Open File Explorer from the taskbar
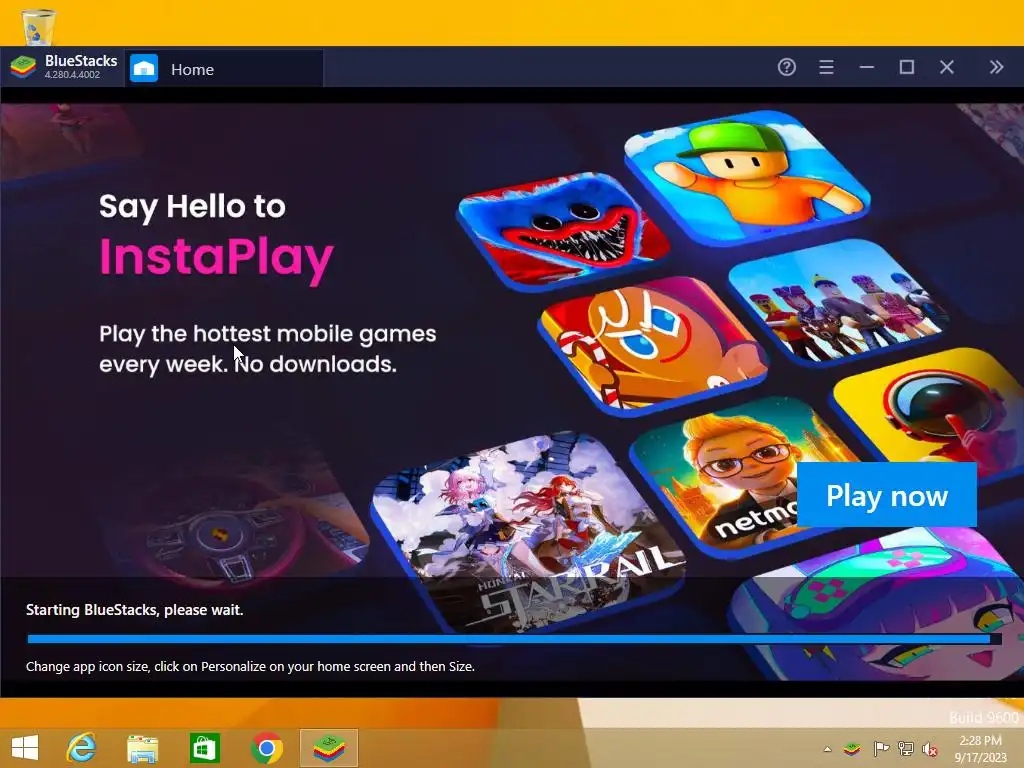Viewport: 1024px width, 768px height. (x=143, y=748)
